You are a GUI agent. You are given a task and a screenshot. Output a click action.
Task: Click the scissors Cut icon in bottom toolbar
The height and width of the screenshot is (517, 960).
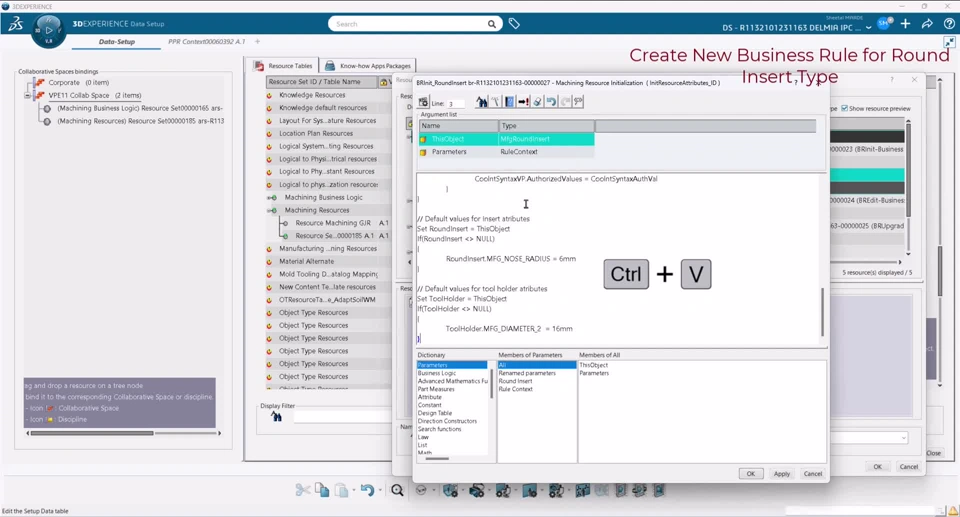coord(302,490)
